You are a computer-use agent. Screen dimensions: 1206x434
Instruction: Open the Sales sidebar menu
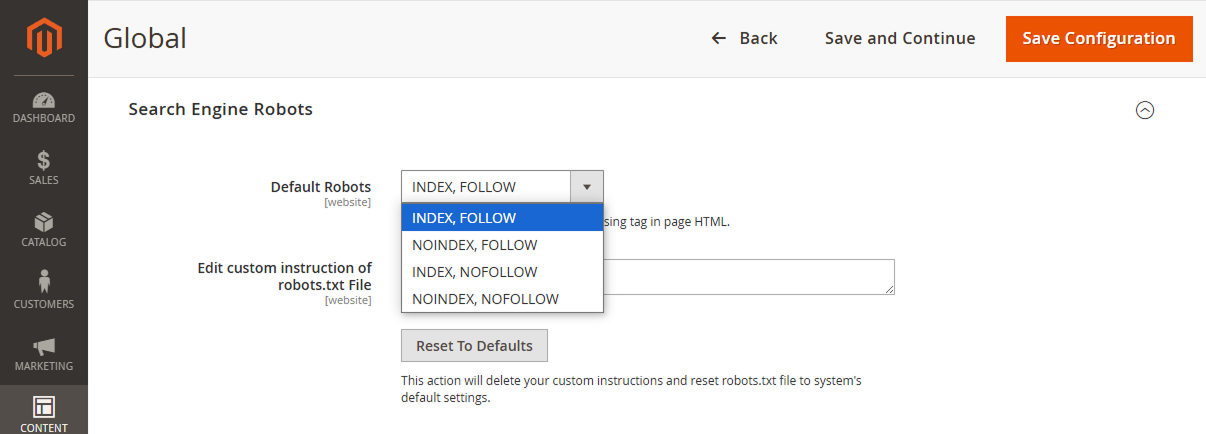(x=43, y=169)
